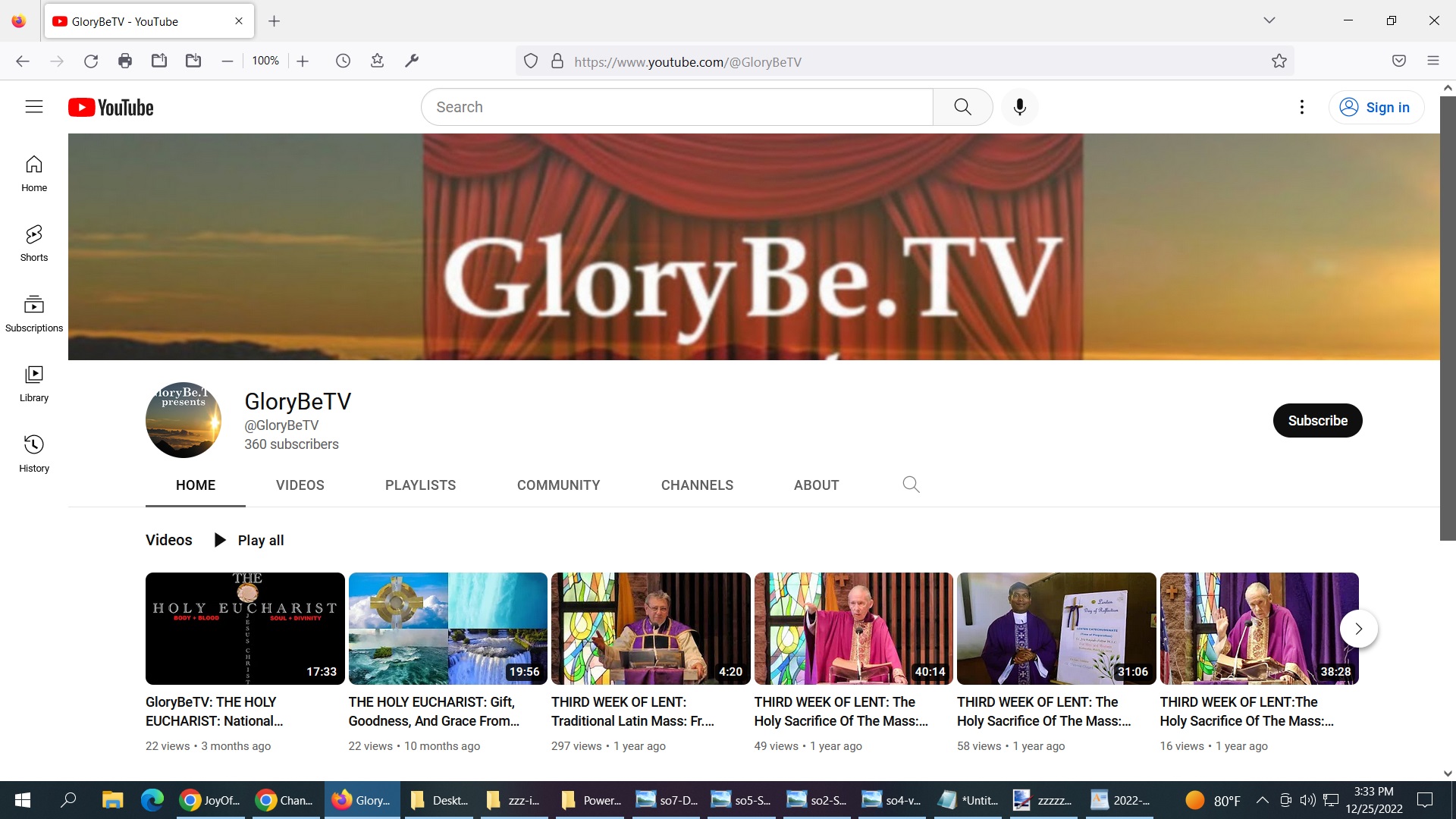Open Holy Eucharist 17:33 video thumbnail
Screen dimensions: 1456x819
[x=245, y=629]
